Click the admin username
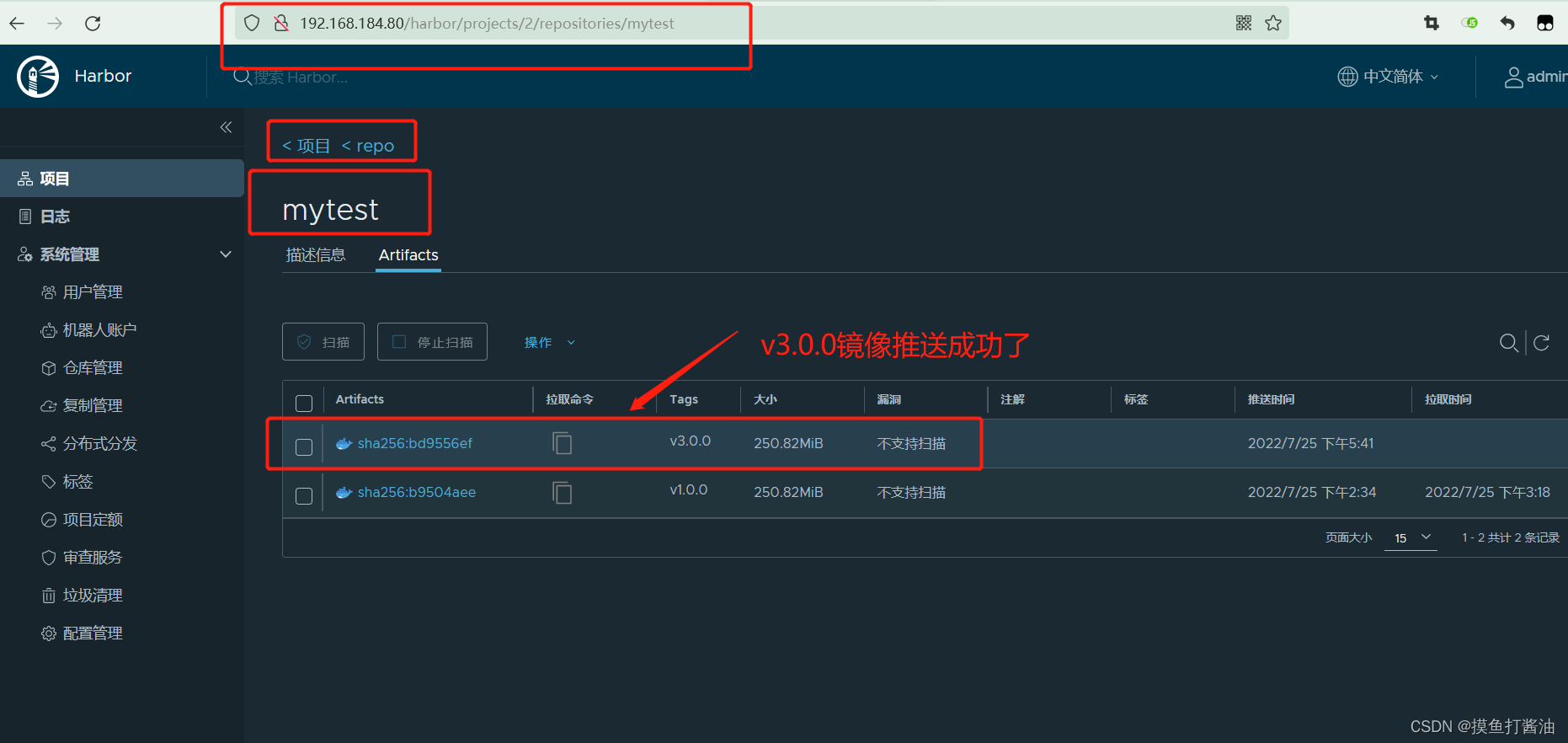The image size is (1568, 743). click(1547, 77)
